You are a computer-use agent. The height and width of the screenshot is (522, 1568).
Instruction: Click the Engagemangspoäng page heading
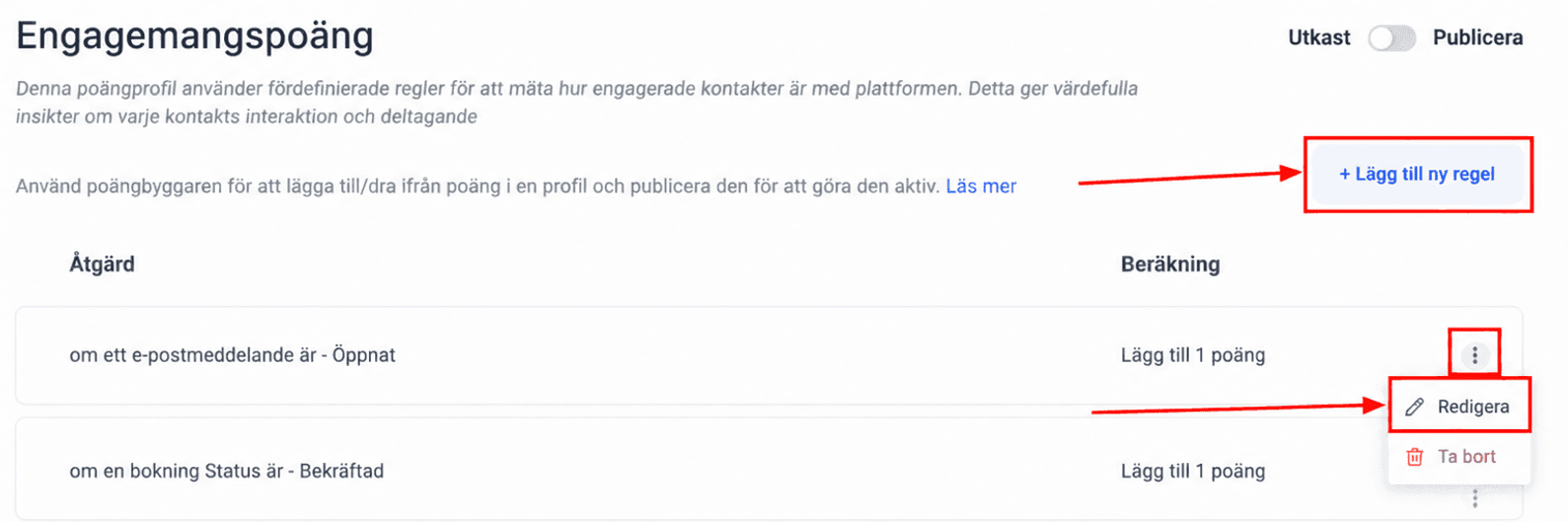tap(194, 37)
